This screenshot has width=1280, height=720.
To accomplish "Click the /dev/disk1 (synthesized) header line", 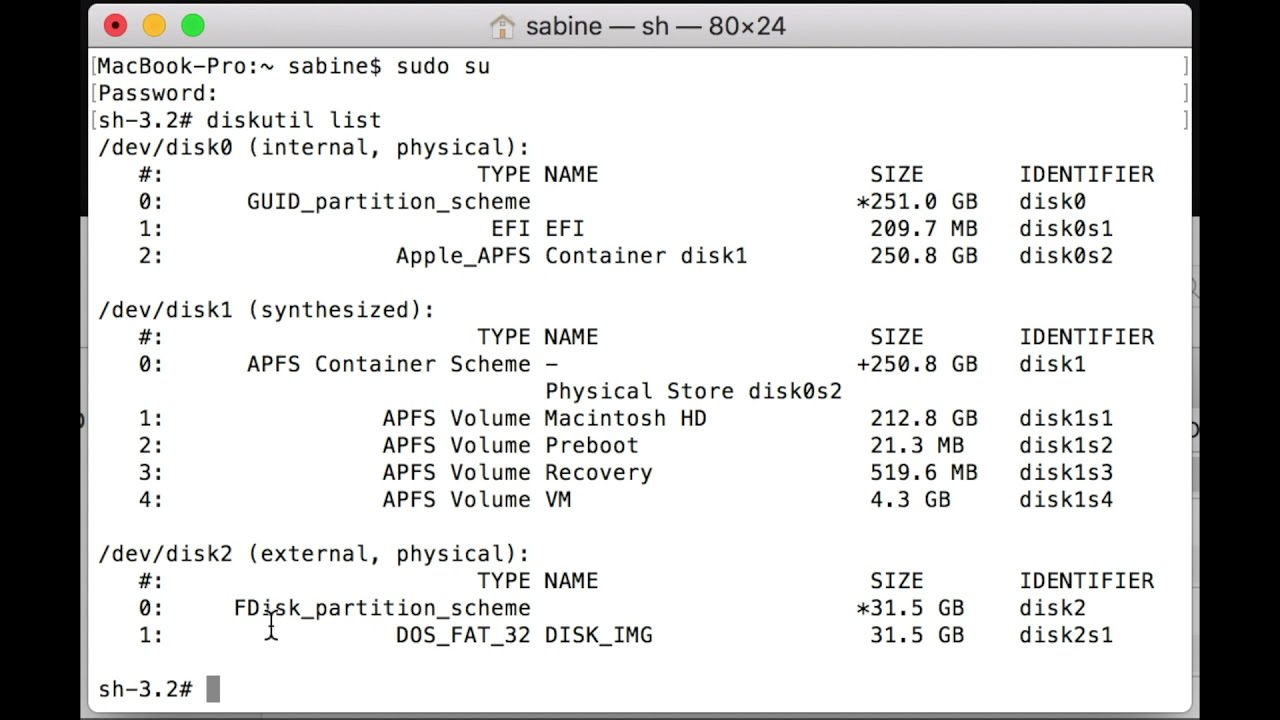I will (266, 310).
